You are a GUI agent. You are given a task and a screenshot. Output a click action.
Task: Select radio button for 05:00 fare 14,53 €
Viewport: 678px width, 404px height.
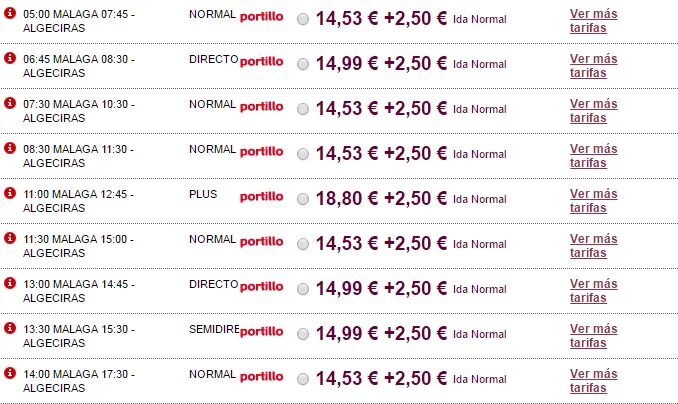tap(303, 19)
